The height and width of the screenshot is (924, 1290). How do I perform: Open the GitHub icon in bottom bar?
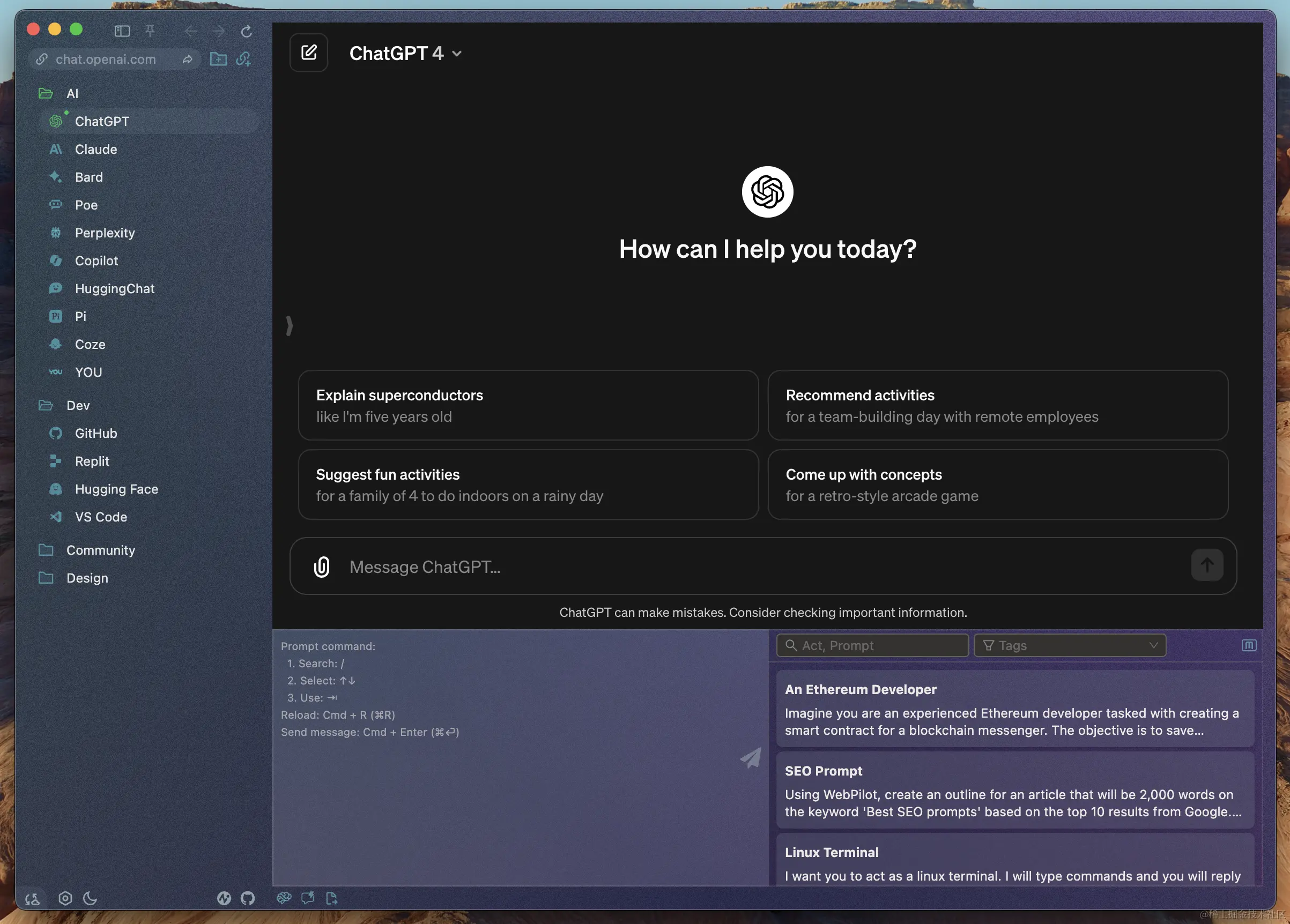pyautogui.click(x=247, y=898)
